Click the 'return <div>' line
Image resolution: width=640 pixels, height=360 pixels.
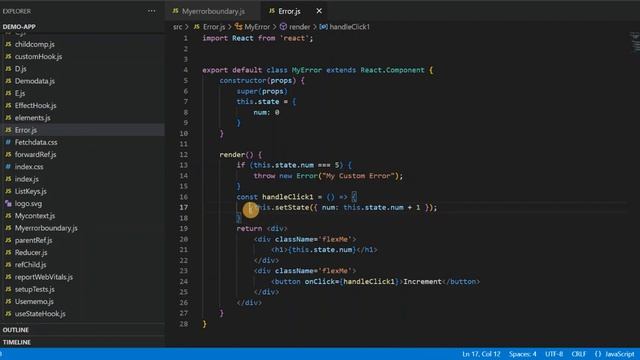(x=262, y=229)
